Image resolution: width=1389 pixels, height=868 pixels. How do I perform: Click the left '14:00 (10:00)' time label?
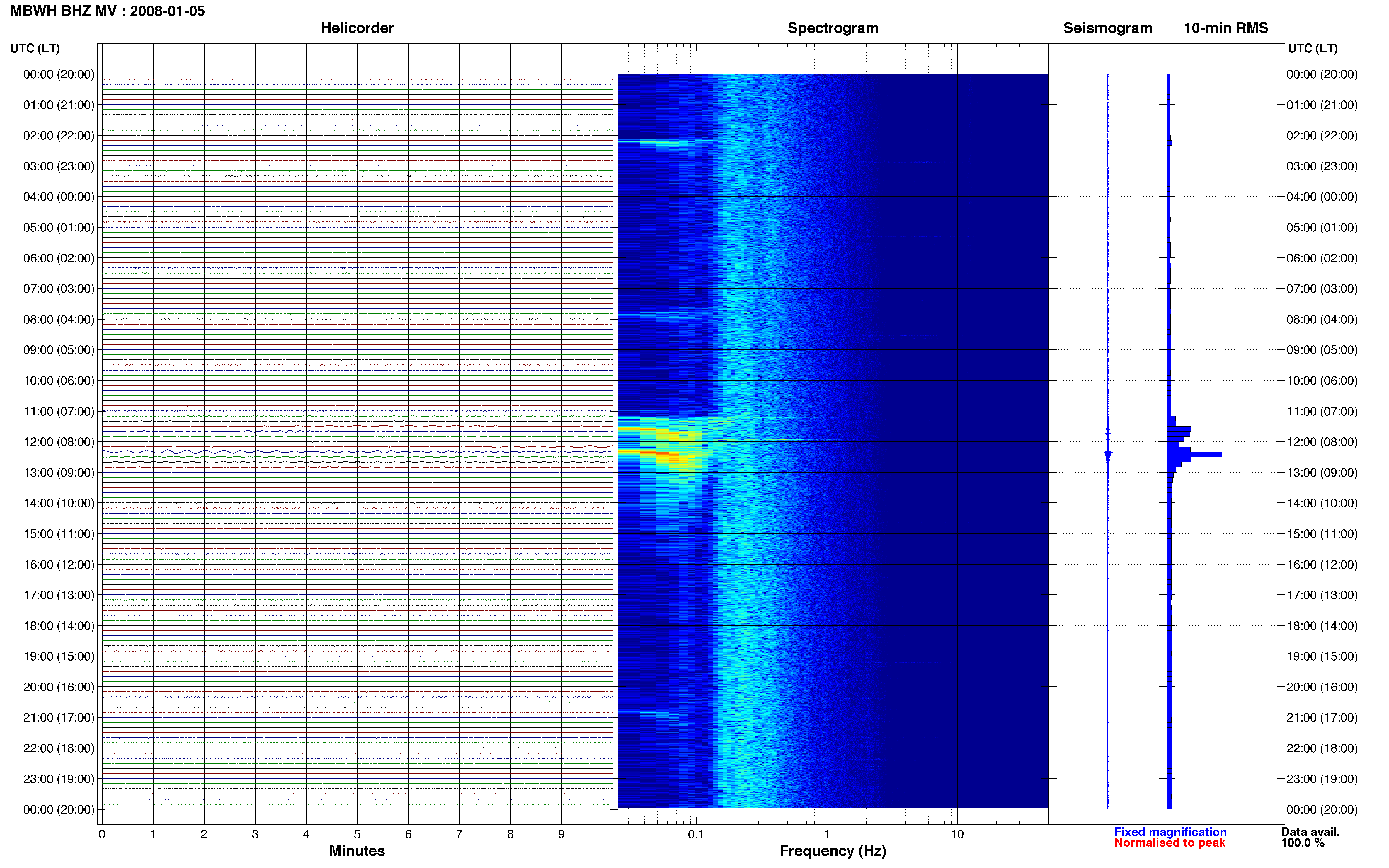[59, 503]
